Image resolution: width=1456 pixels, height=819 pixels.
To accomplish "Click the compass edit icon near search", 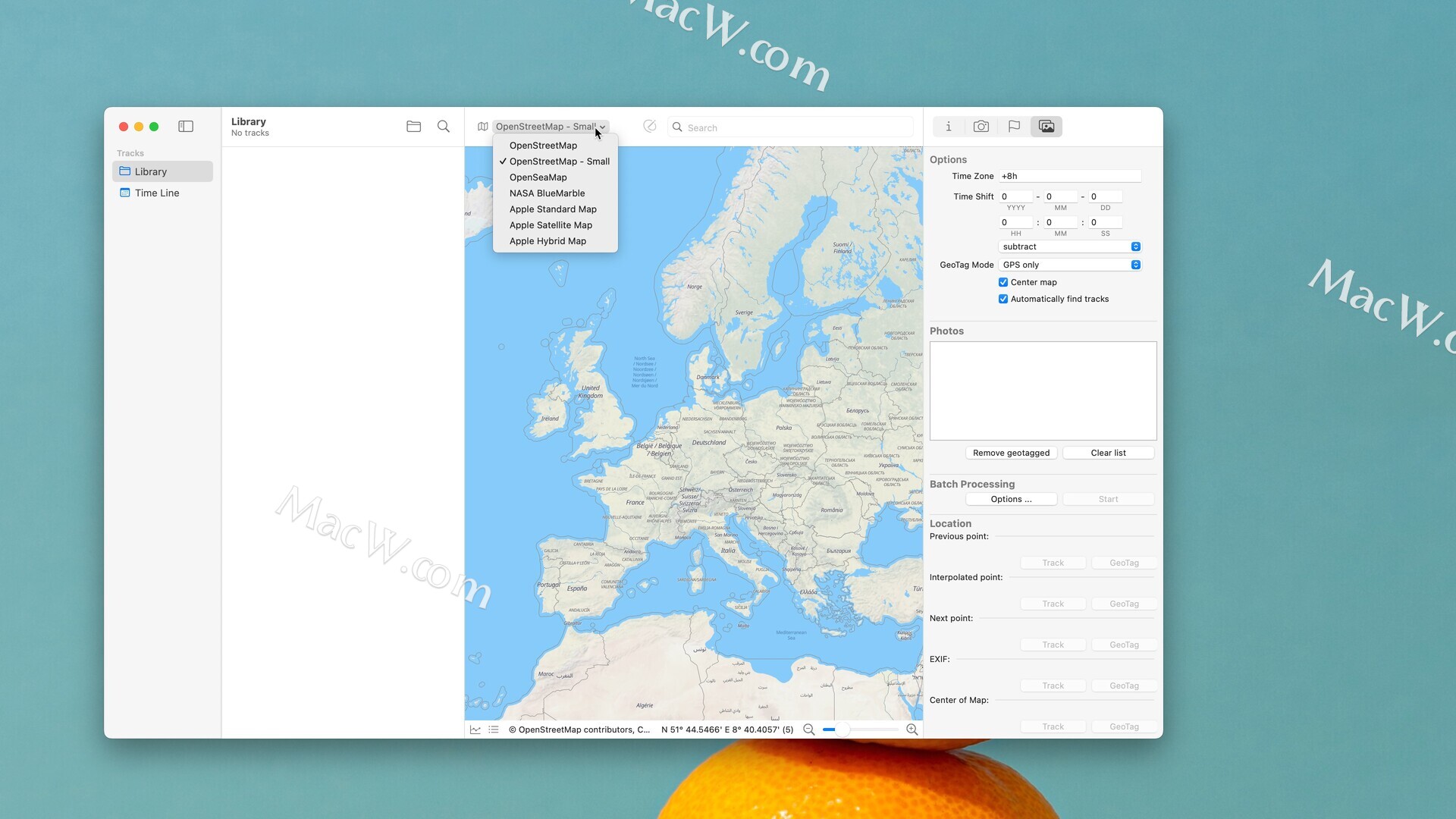I will (x=650, y=126).
